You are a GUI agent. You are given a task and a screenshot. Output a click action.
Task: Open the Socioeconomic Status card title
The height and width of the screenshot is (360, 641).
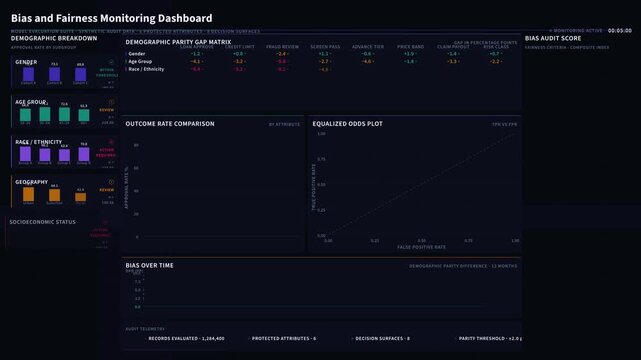(x=43, y=222)
